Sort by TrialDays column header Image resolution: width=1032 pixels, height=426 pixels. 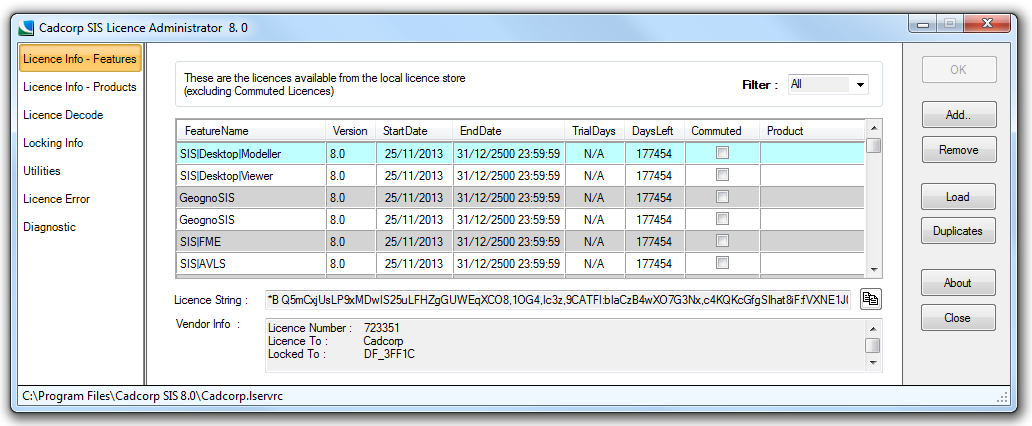594,130
